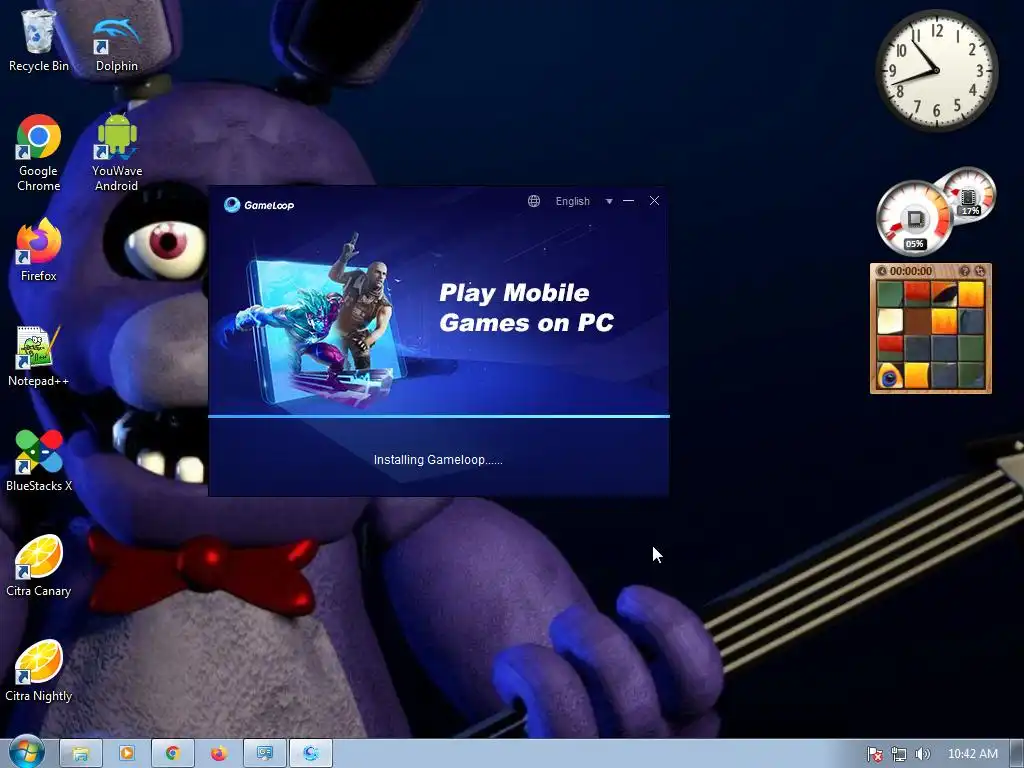Screen dimensions: 1024x768
Task: Open Windows Explorer from the taskbar
Action: pyautogui.click(x=81, y=754)
